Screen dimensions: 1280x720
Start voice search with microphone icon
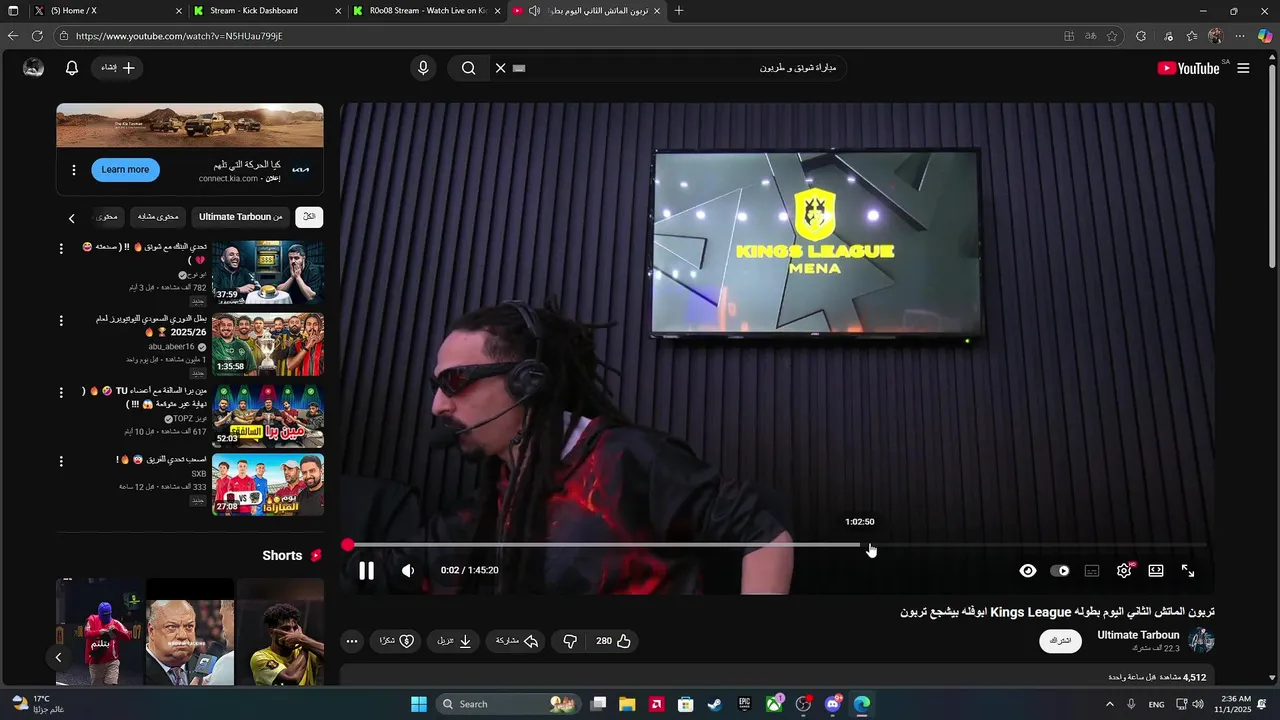click(x=423, y=68)
